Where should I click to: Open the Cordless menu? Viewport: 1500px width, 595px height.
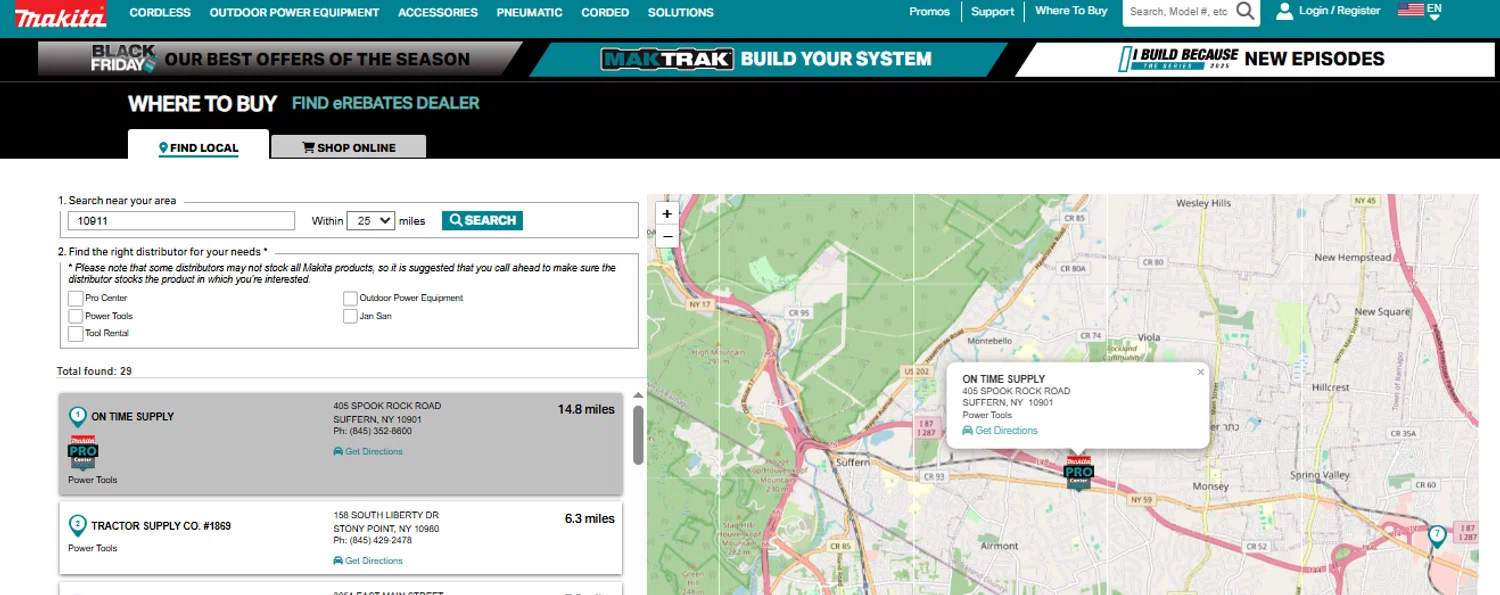160,13
